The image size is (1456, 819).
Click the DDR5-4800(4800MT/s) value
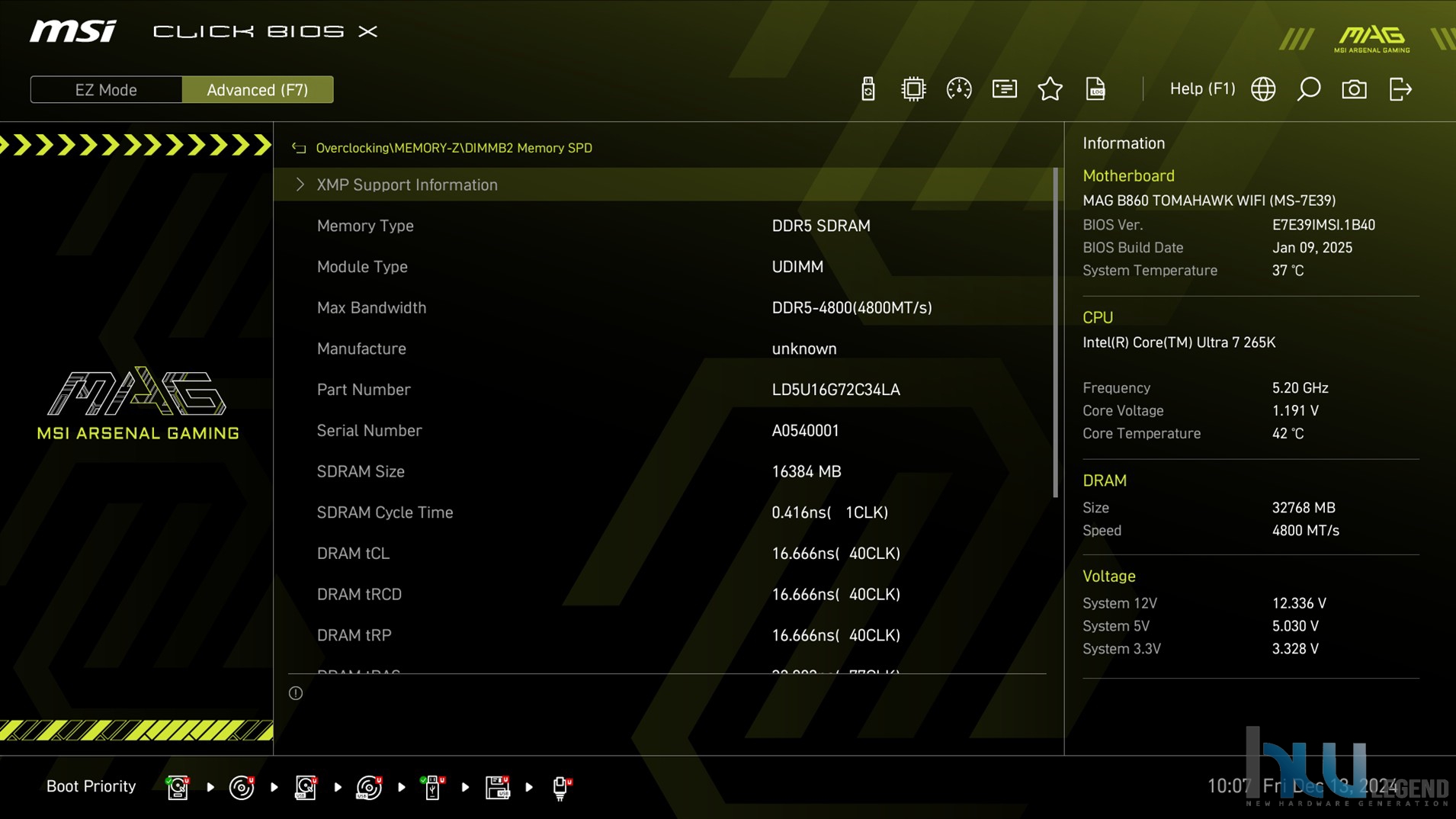coord(851,308)
